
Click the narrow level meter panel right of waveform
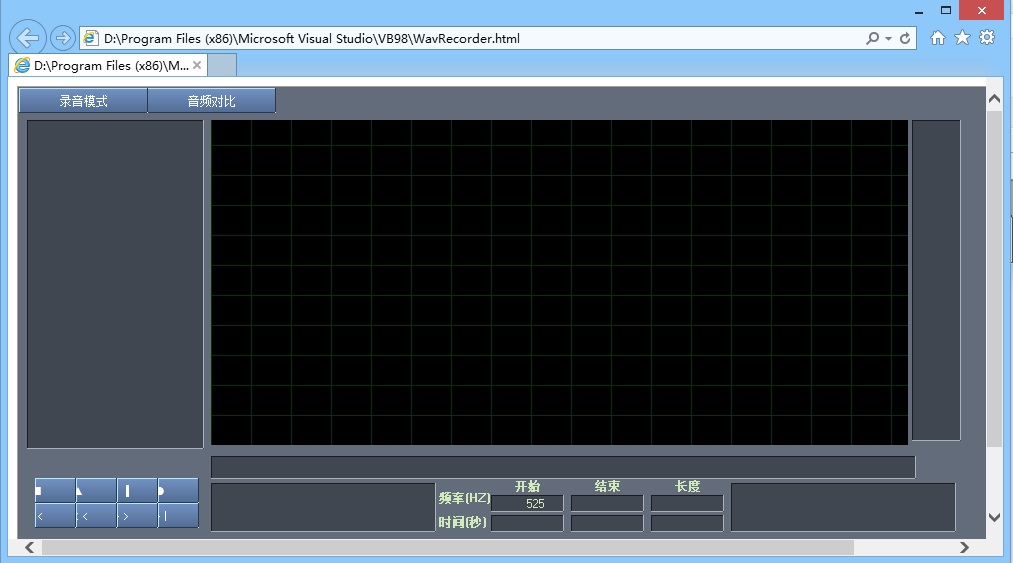(x=936, y=280)
